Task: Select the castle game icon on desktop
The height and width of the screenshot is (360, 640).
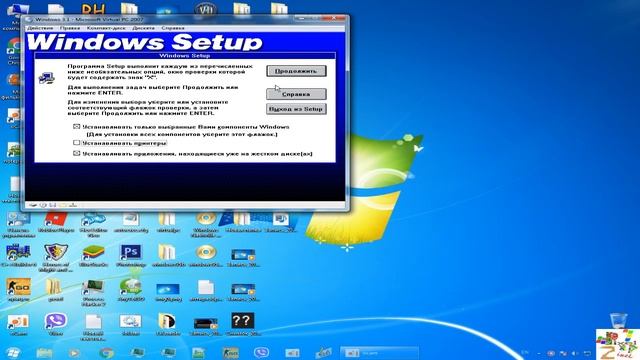Action: [18, 256]
